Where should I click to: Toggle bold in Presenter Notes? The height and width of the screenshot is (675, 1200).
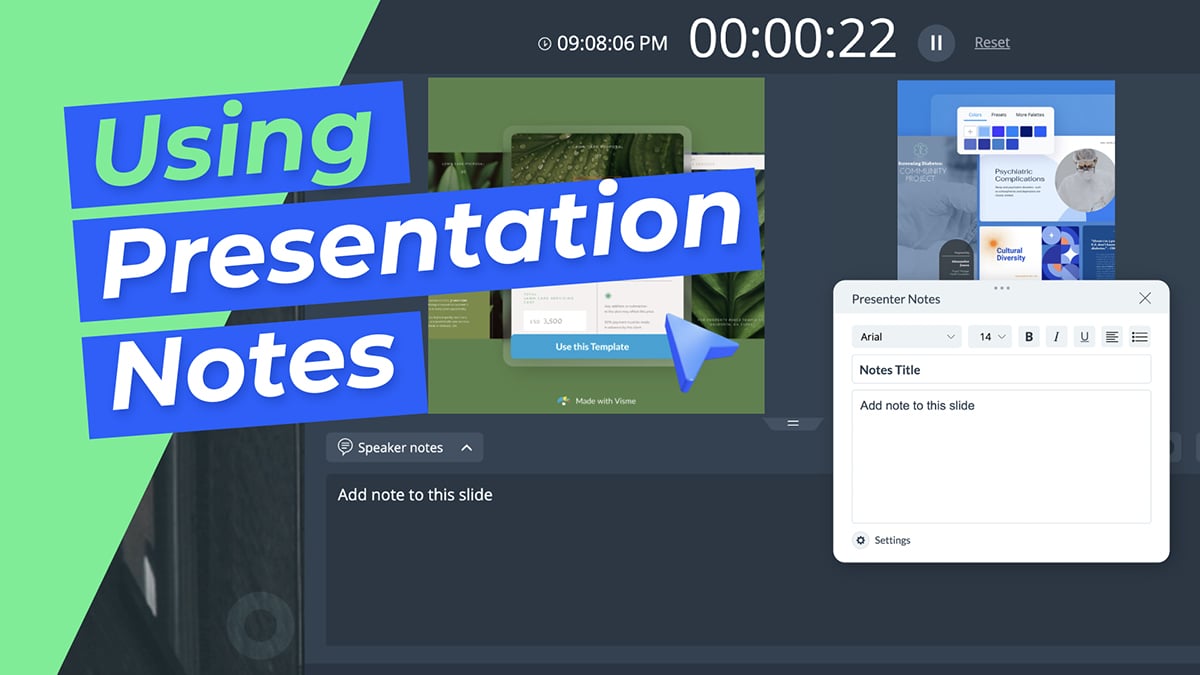pos(1029,337)
